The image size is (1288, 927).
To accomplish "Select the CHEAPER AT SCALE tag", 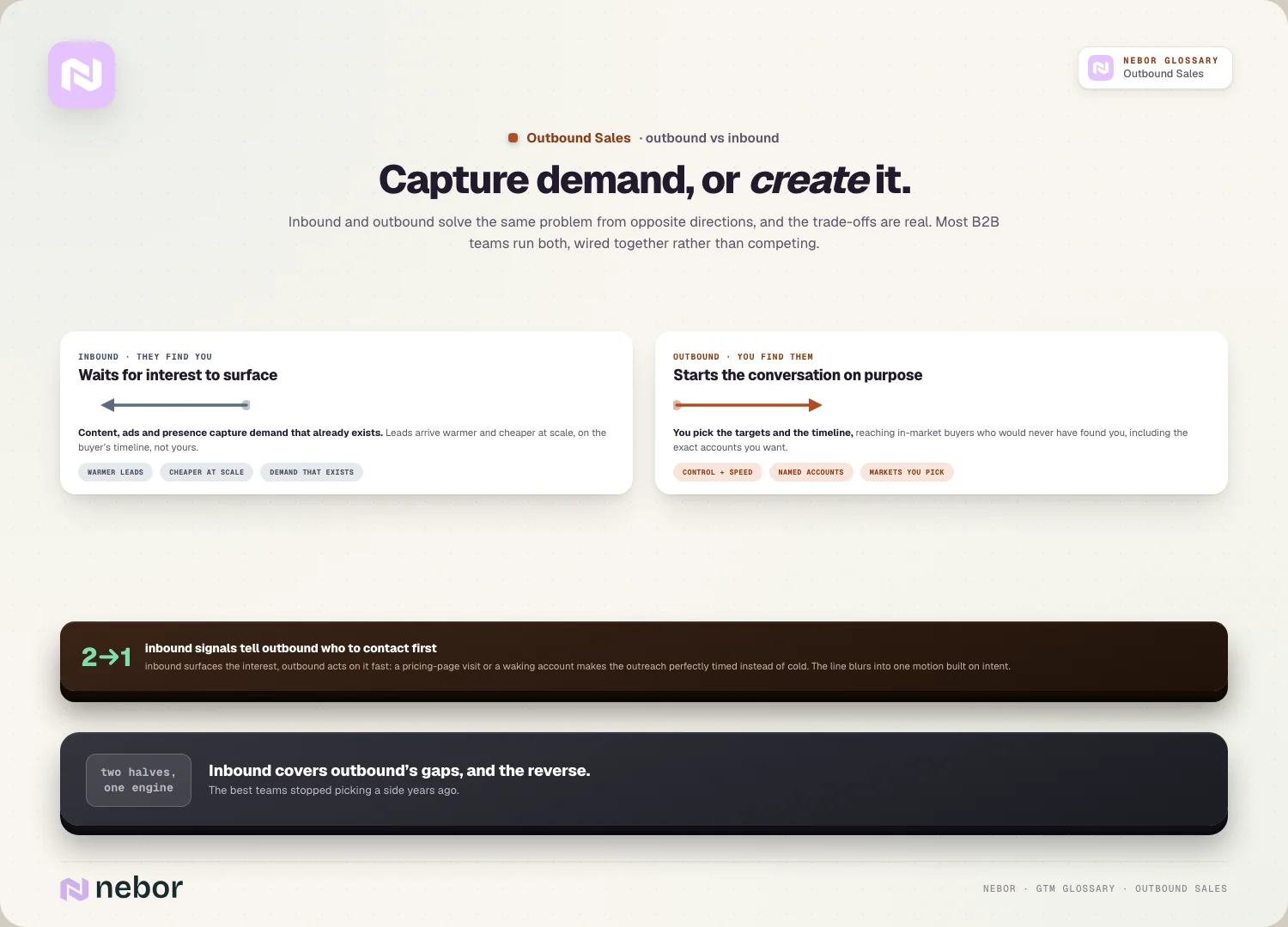I will pyautogui.click(x=206, y=472).
